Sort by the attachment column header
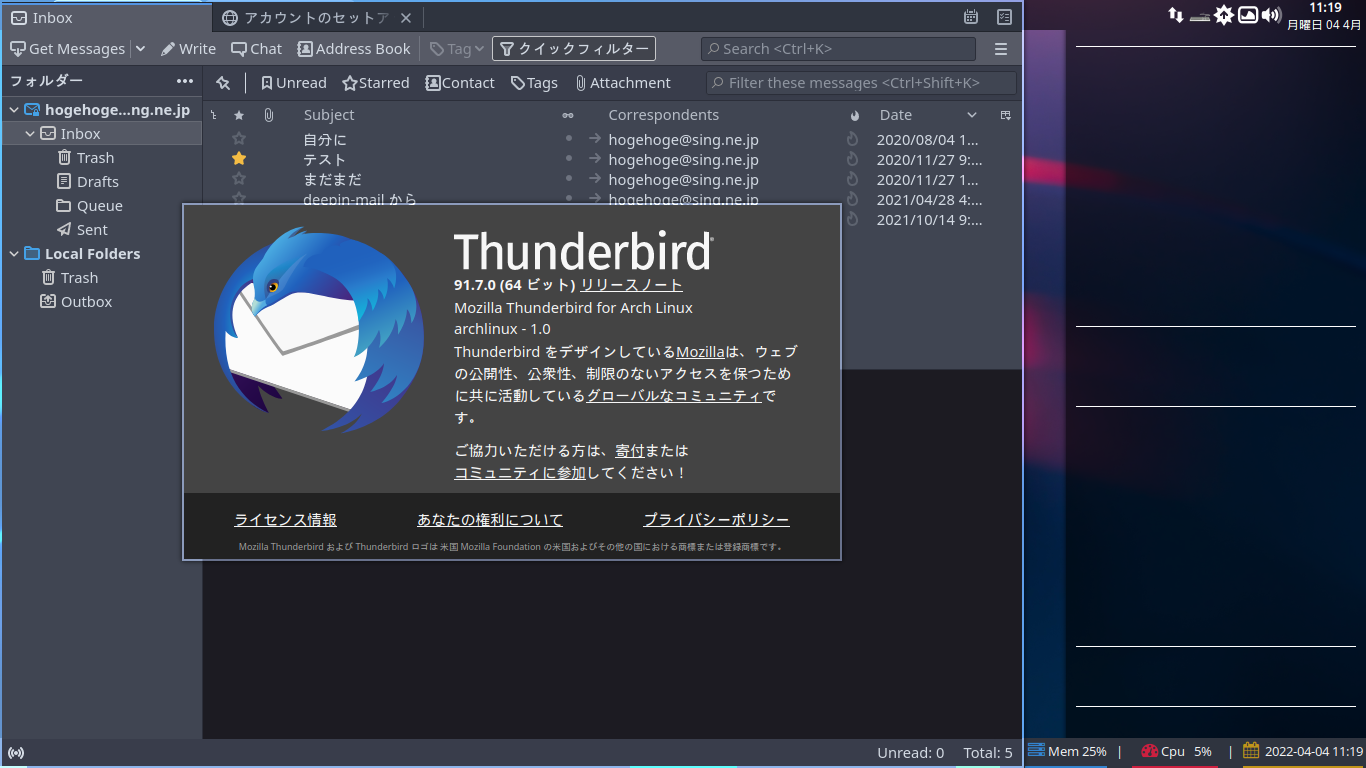1366x768 pixels. click(x=268, y=115)
